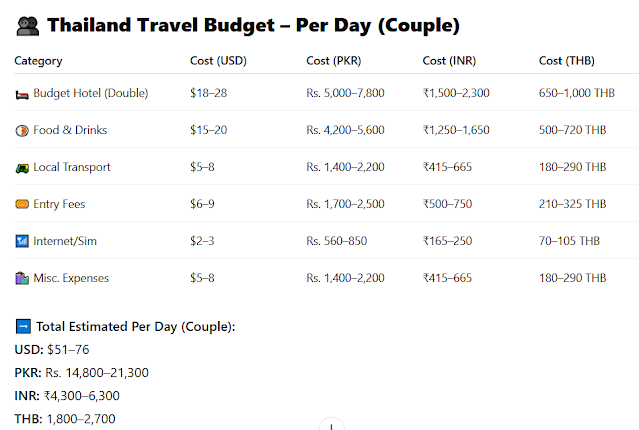
Task: Click the Food & Drinks $15–20 cell
Action: pos(209,130)
